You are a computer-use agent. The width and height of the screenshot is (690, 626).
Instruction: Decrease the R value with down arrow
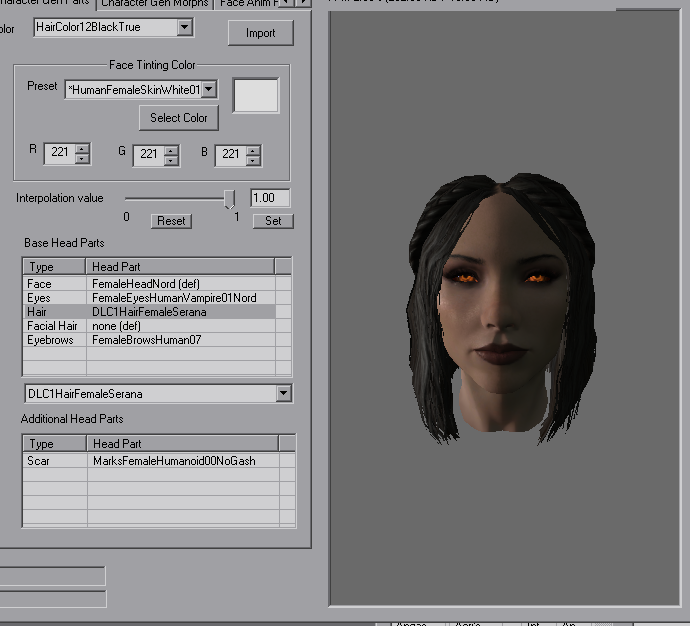coord(82,158)
